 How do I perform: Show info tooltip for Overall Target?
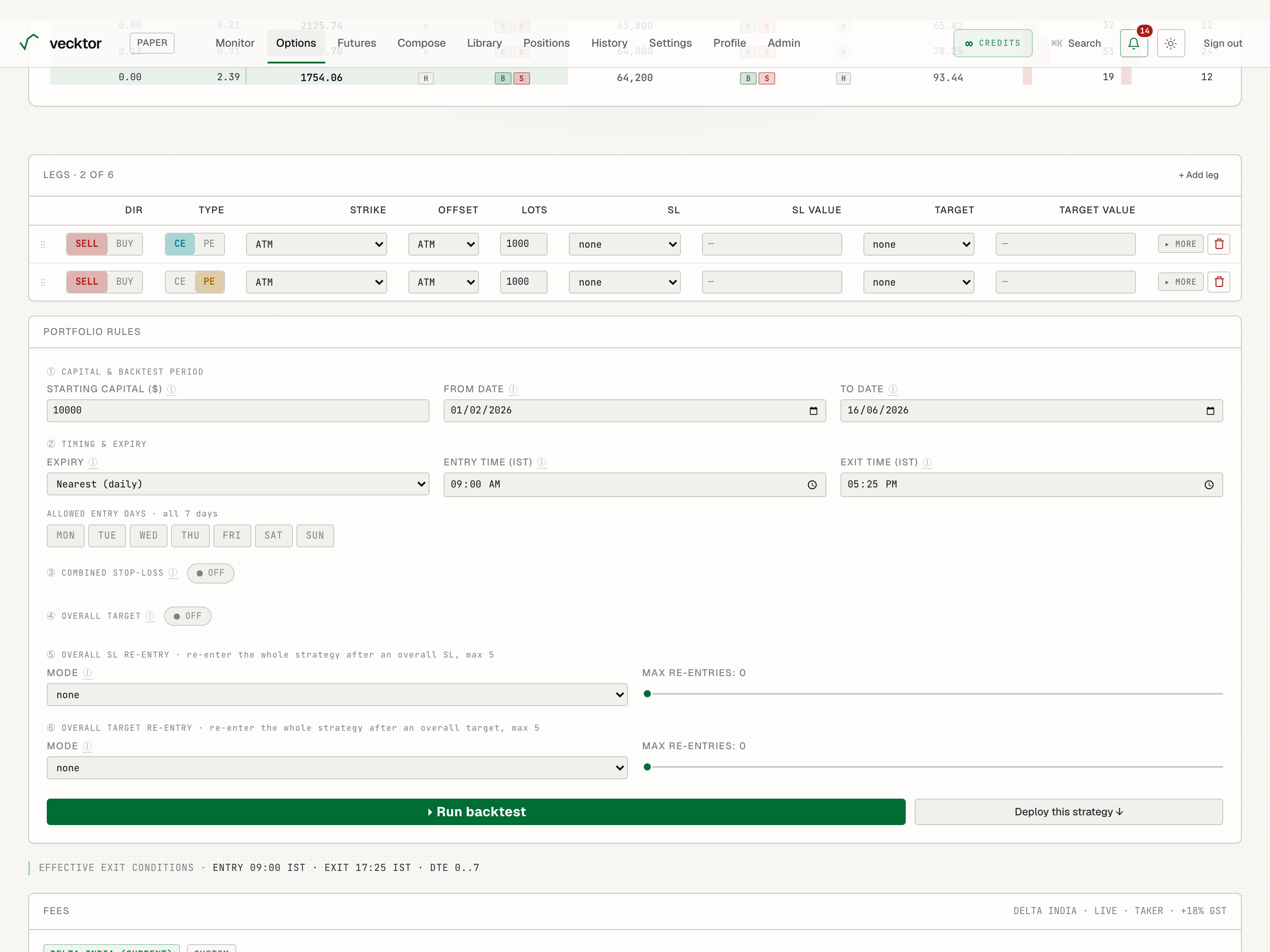coord(150,616)
